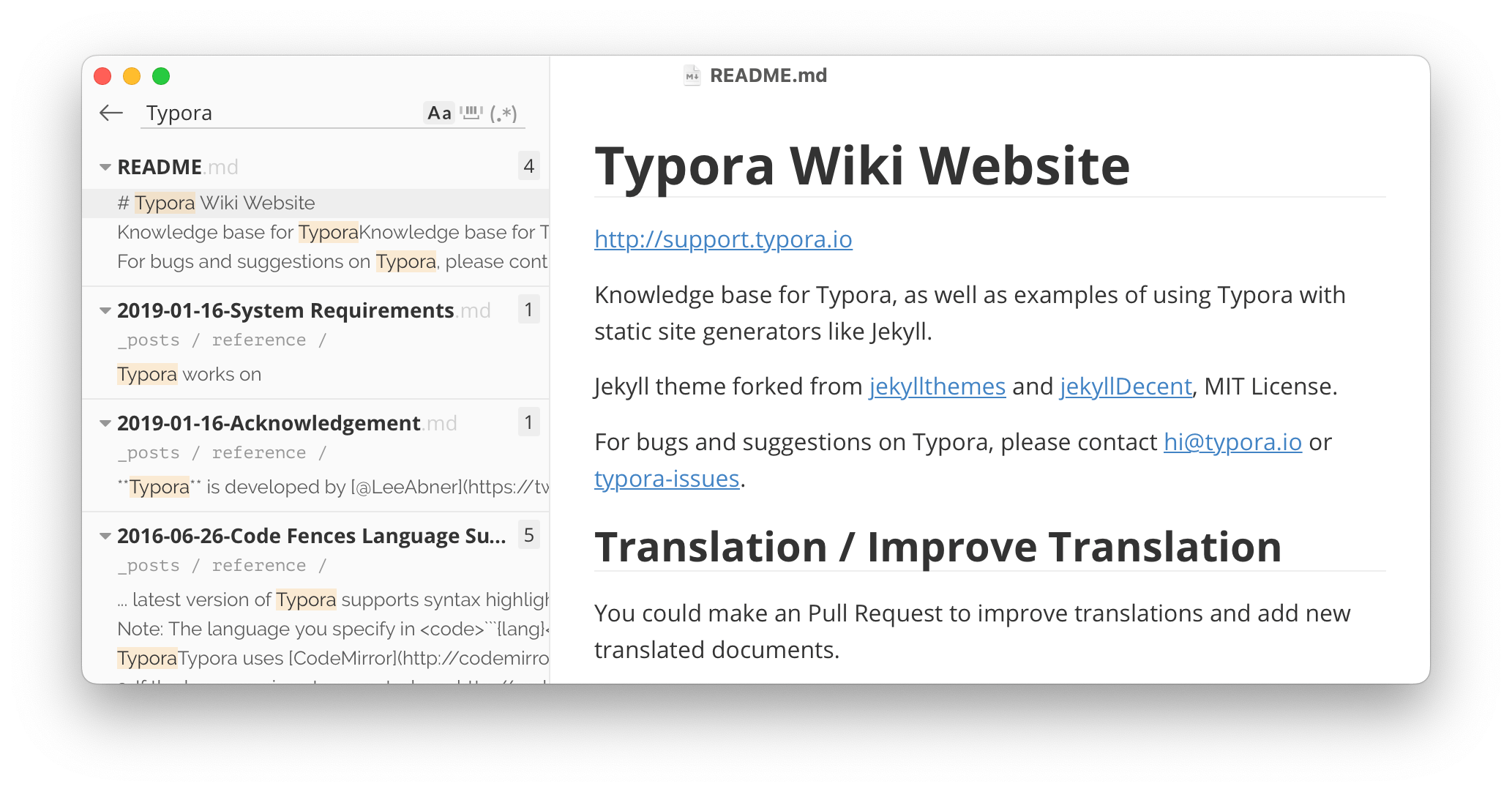Select 'For bugs and suggestions on Typora' result
The height and width of the screenshot is (792, 1512).
pyautogui.click(x=316, y=261)
